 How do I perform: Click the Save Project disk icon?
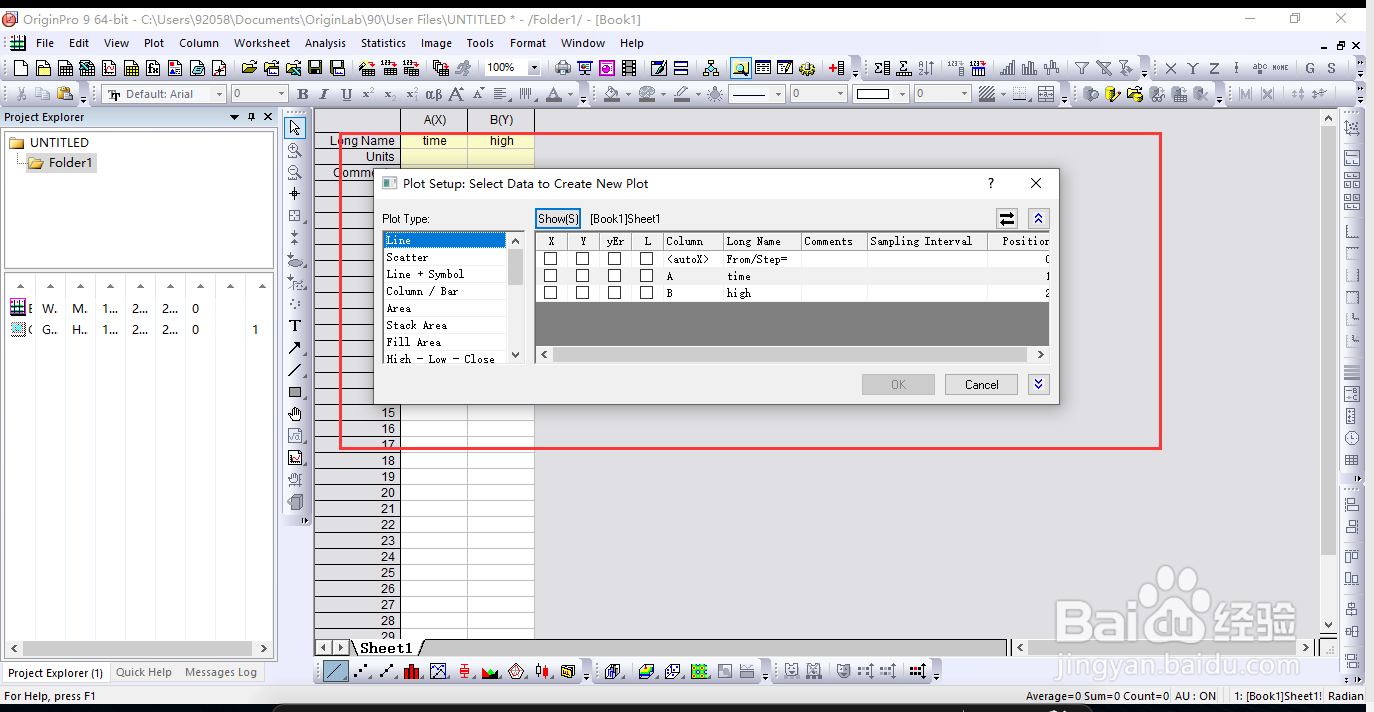[x=315, y=68]
